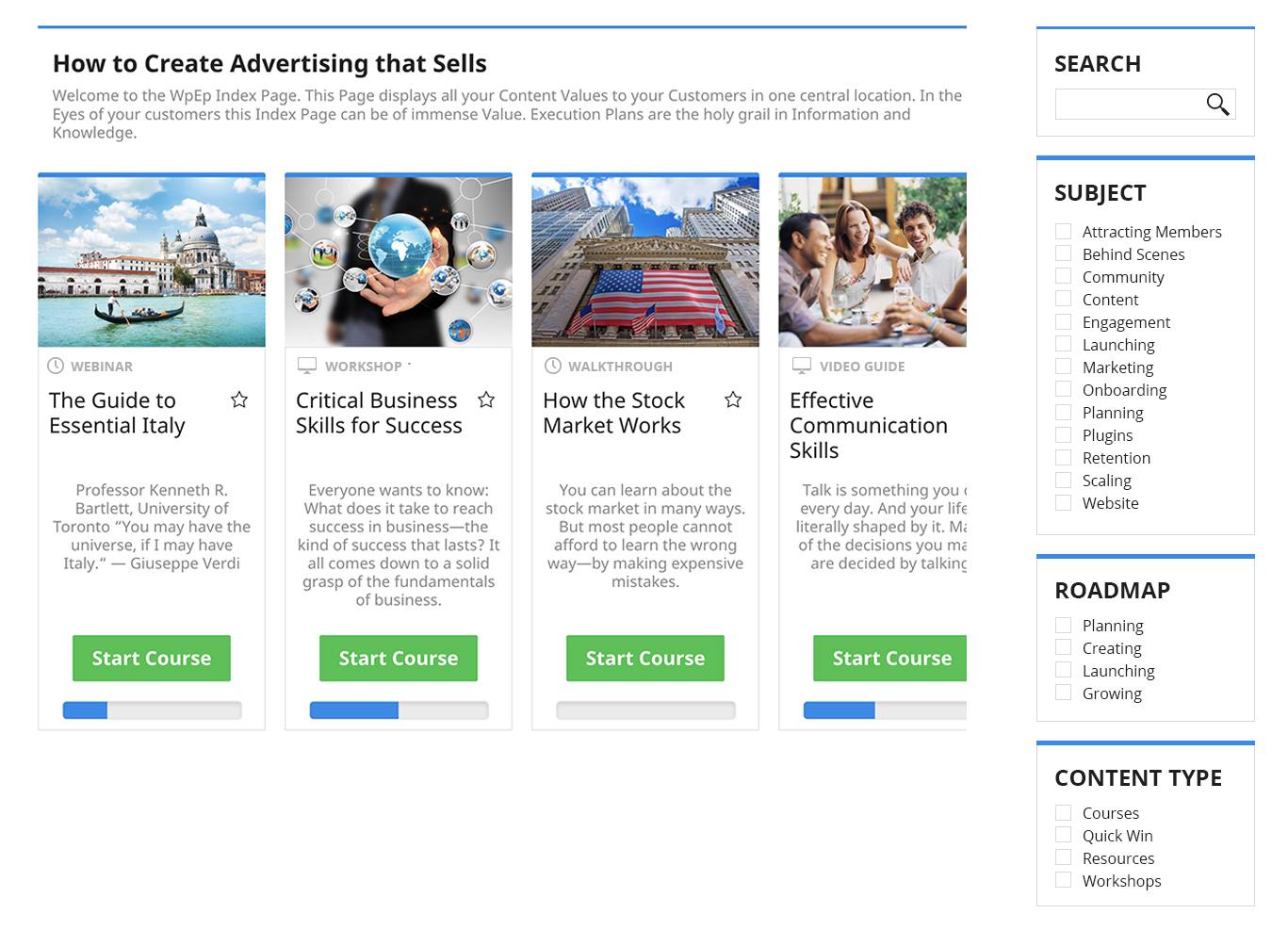Click the Webinar clock icon
The height and width of the screenshot is (930, 1288).
[56, 366]
